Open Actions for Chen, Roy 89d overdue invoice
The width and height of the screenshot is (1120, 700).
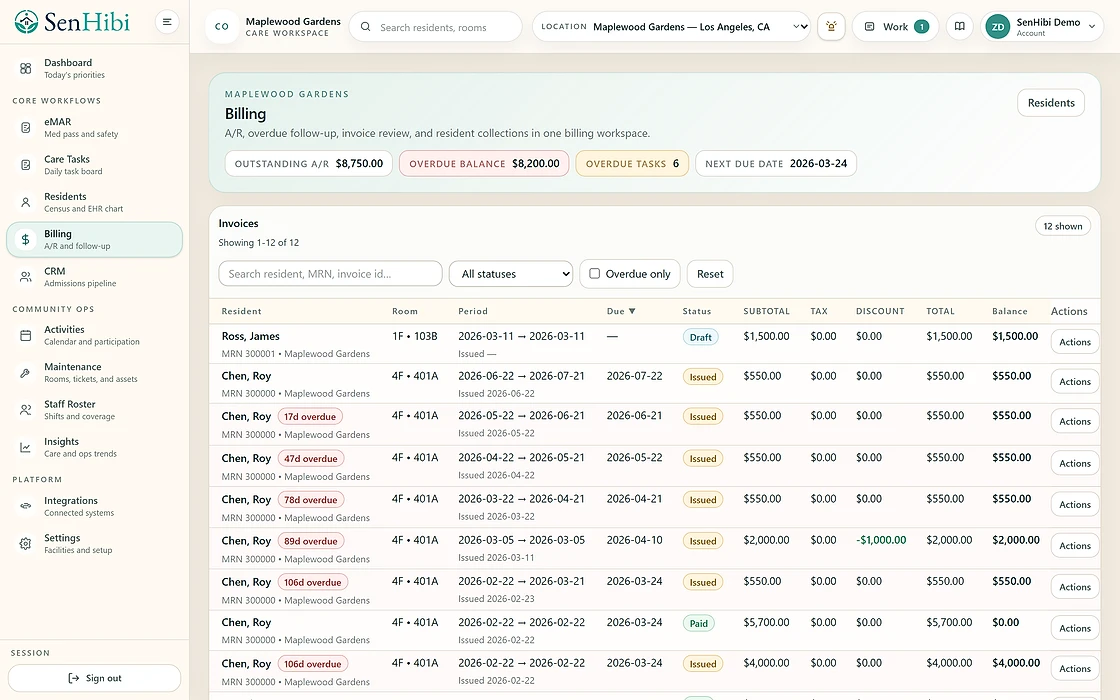pos(1075,546)
